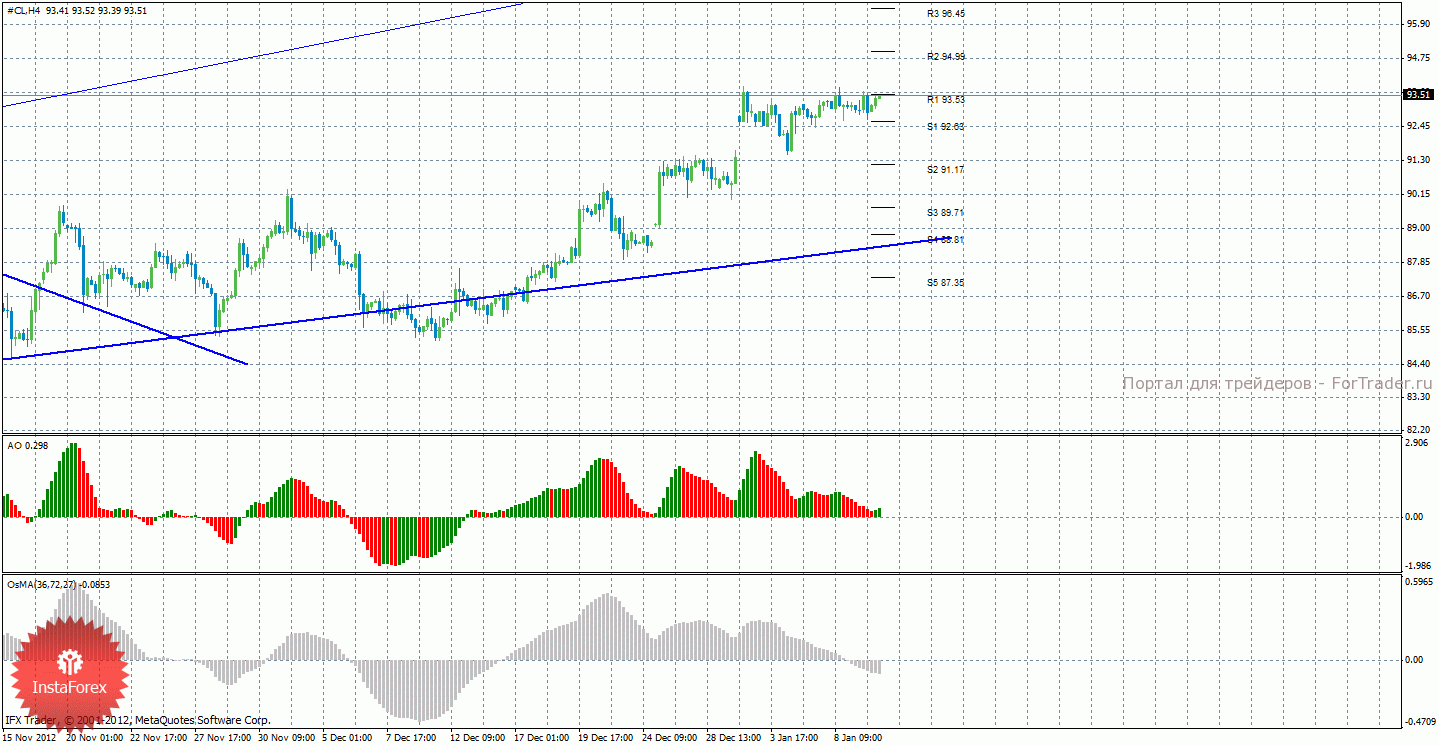Select the R1 93.53 pivot label

pyautogui.click(x=946, y=100)
